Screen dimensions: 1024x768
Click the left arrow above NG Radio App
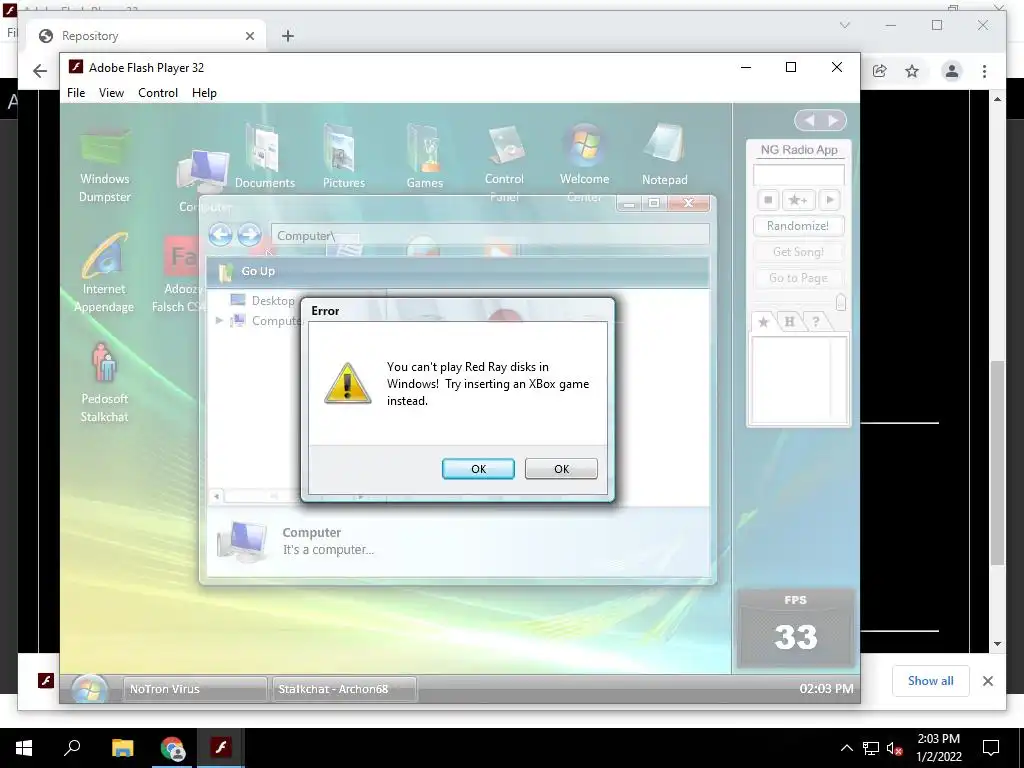pyautogui.click(x=809, y=120)
